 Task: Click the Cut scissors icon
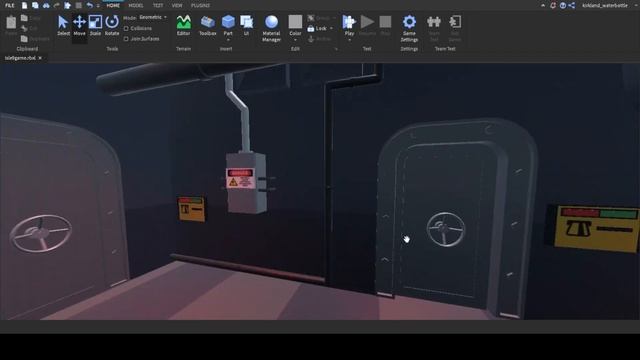[x=24, y=28]
